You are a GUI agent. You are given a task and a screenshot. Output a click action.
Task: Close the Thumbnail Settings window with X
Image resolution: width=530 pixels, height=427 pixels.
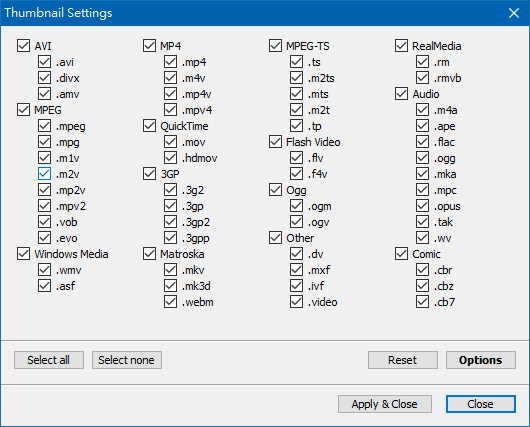pos(514,13)
